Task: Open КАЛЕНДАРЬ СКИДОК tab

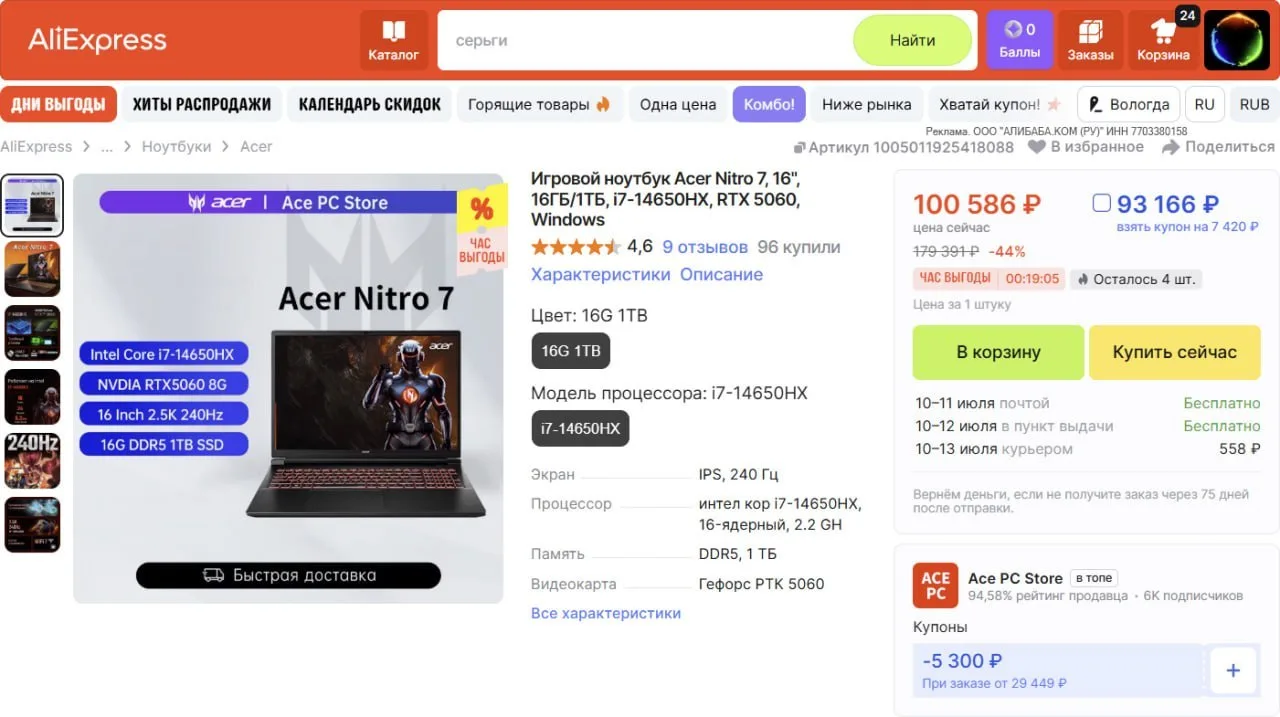Action: pyautogui.click(x=370, y=104)
